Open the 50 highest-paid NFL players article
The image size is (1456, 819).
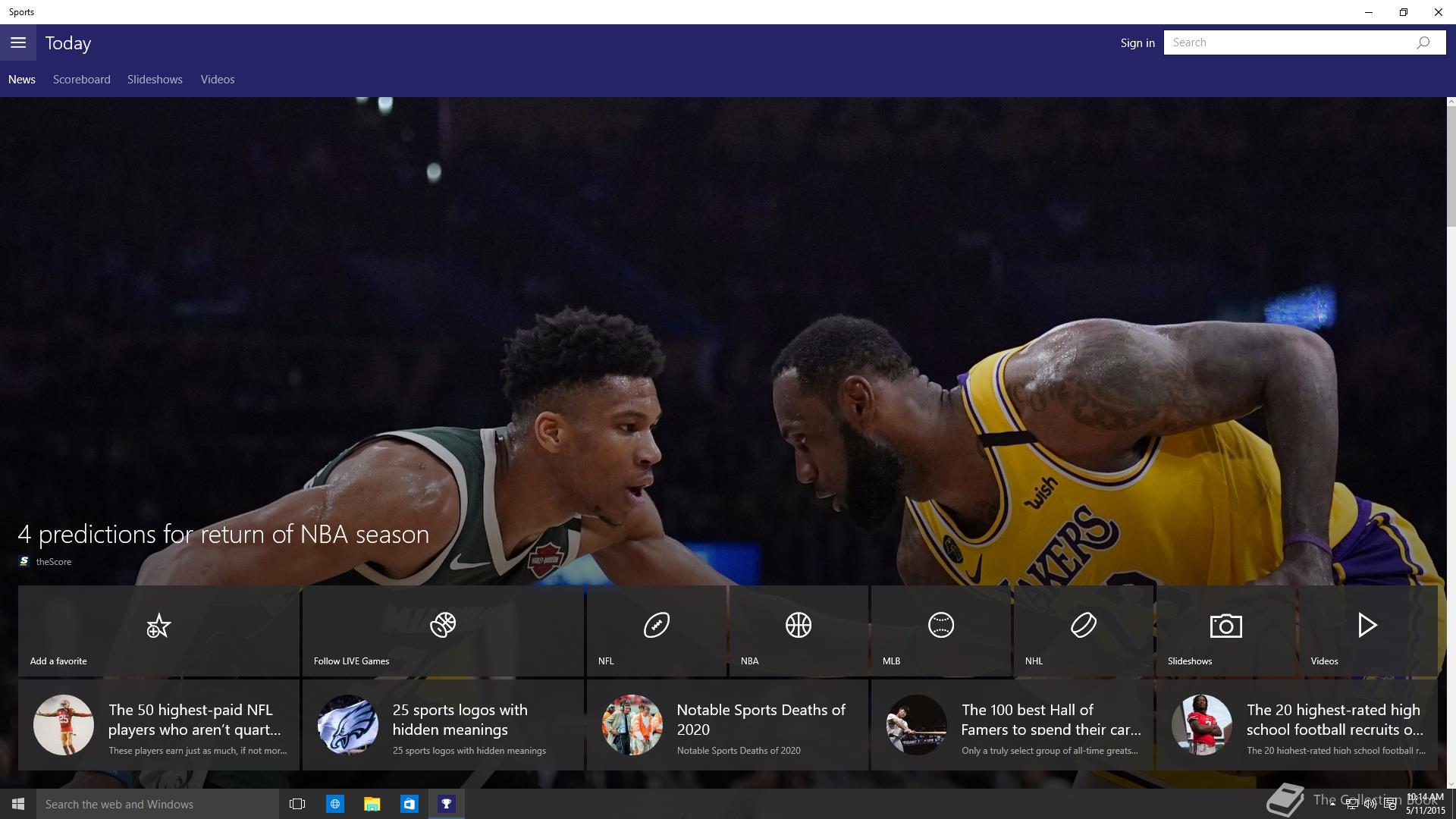158,725
